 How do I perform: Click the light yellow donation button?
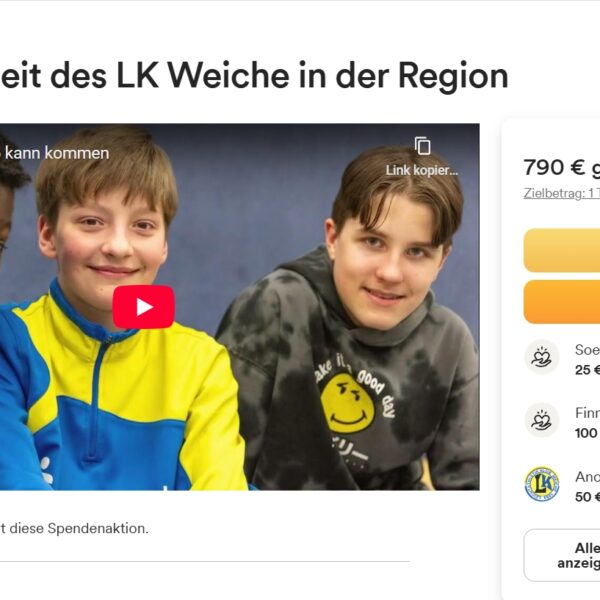tap(562, 251)
